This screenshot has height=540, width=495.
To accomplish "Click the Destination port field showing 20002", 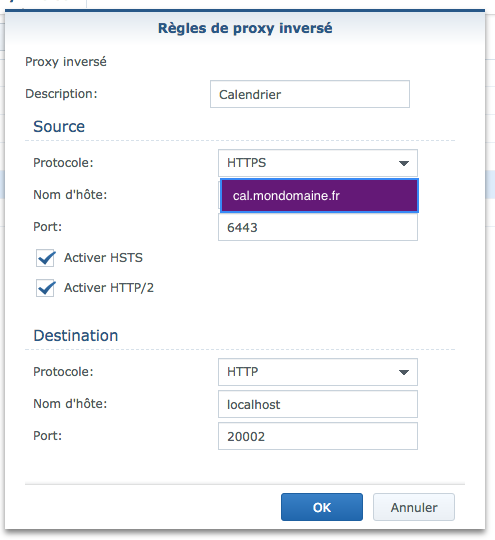I will point(318,436).
